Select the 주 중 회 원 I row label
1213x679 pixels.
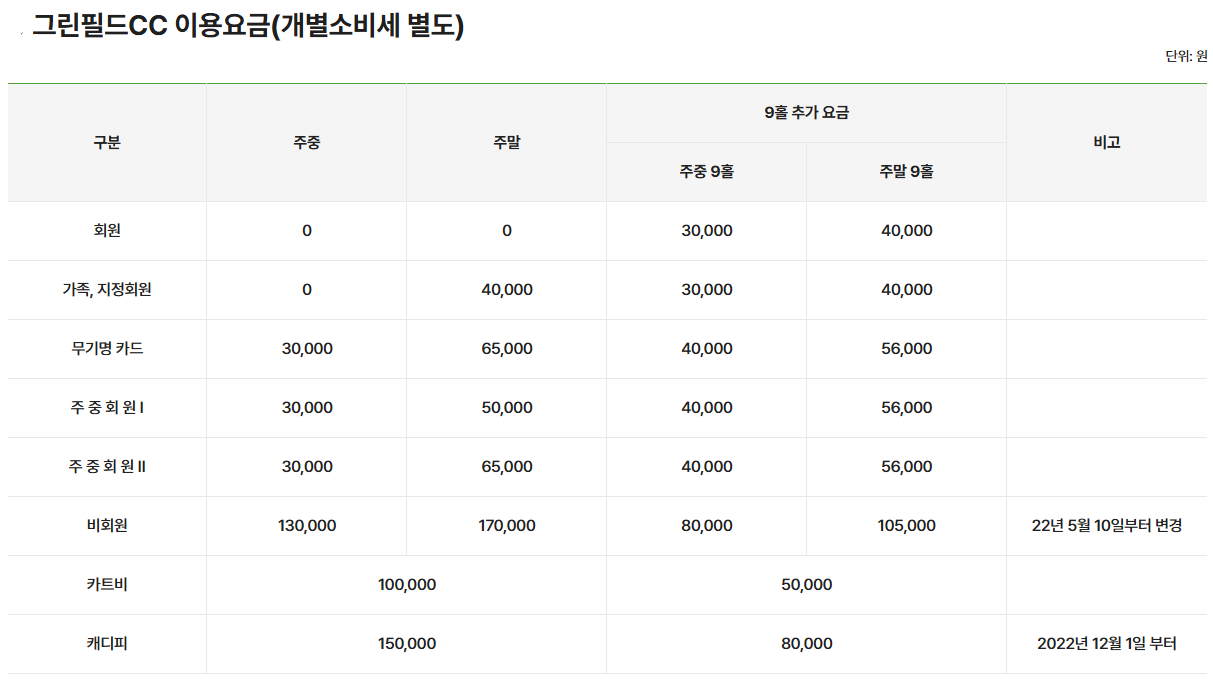point(107,408)
